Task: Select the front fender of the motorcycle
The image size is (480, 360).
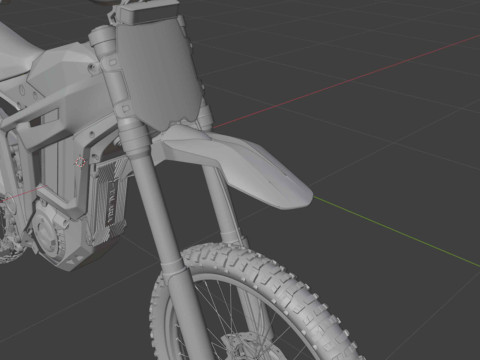Action: coord(233,165)
